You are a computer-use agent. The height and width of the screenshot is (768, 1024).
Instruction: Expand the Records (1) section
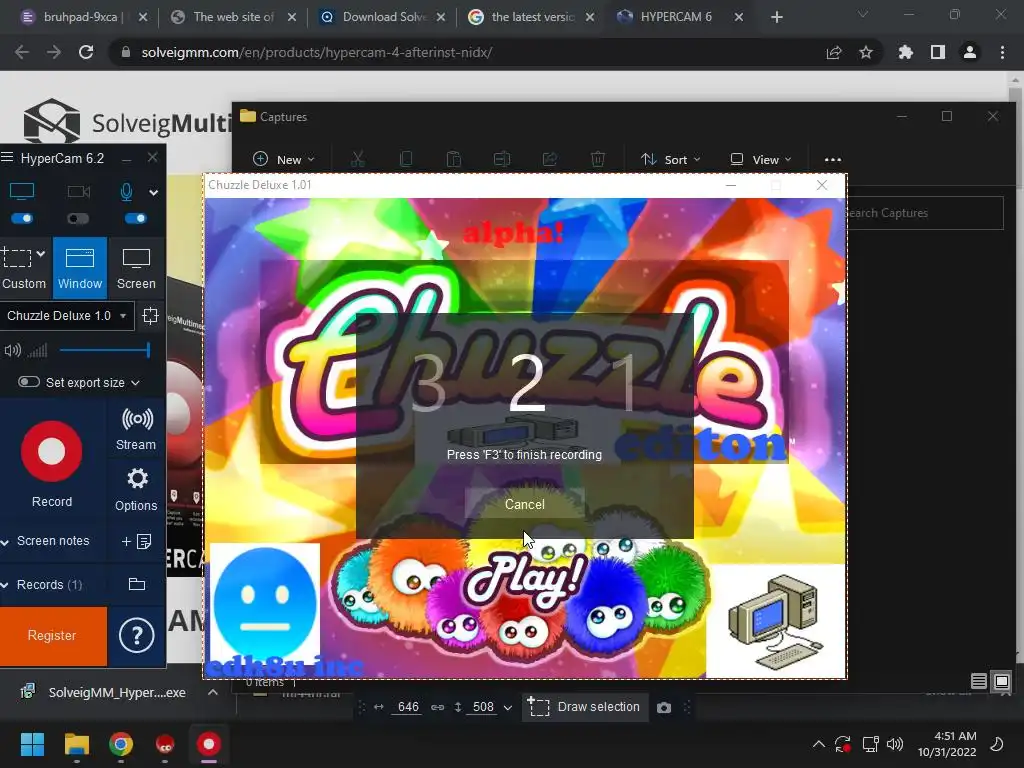pyautogui.click(x=42, y=584)
